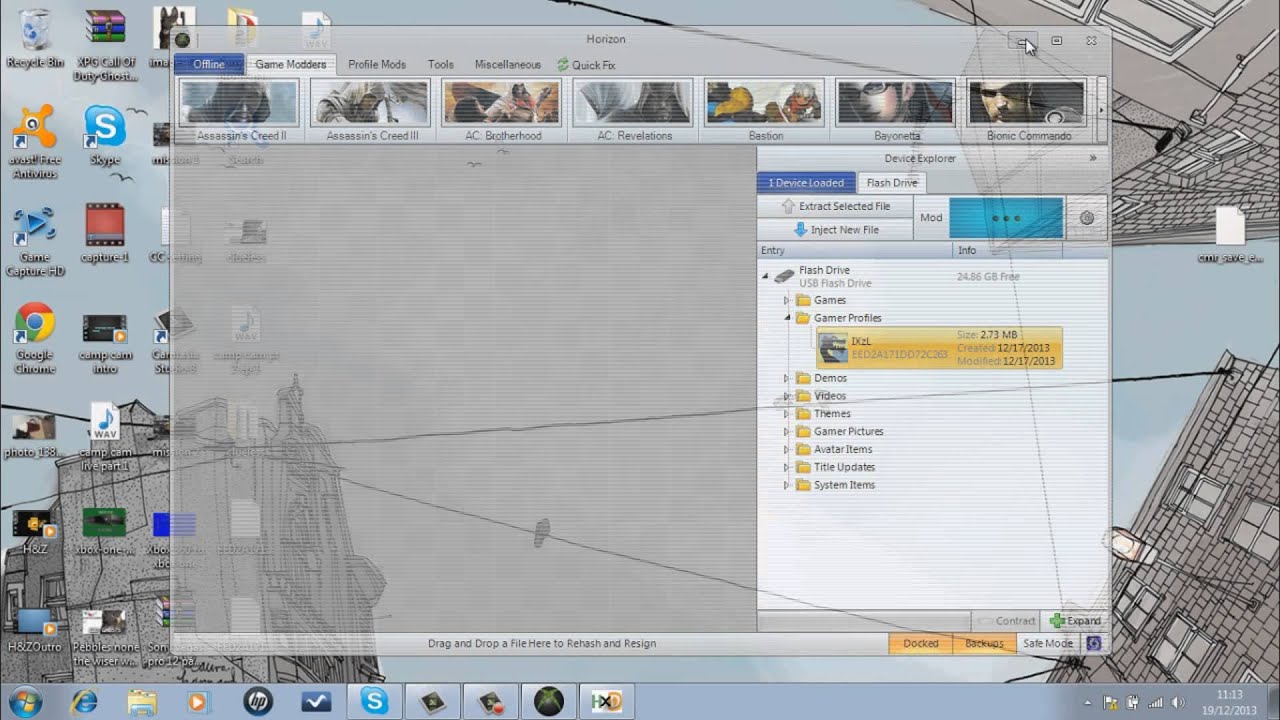Expand the Themes folder
Viewport: 1280px width, 720px height.
(787, 414)
